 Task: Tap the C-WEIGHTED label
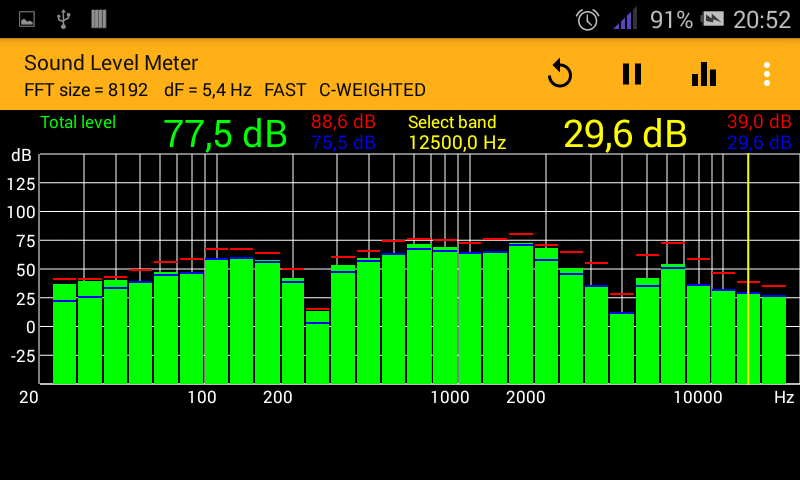(x=372, y=90)
